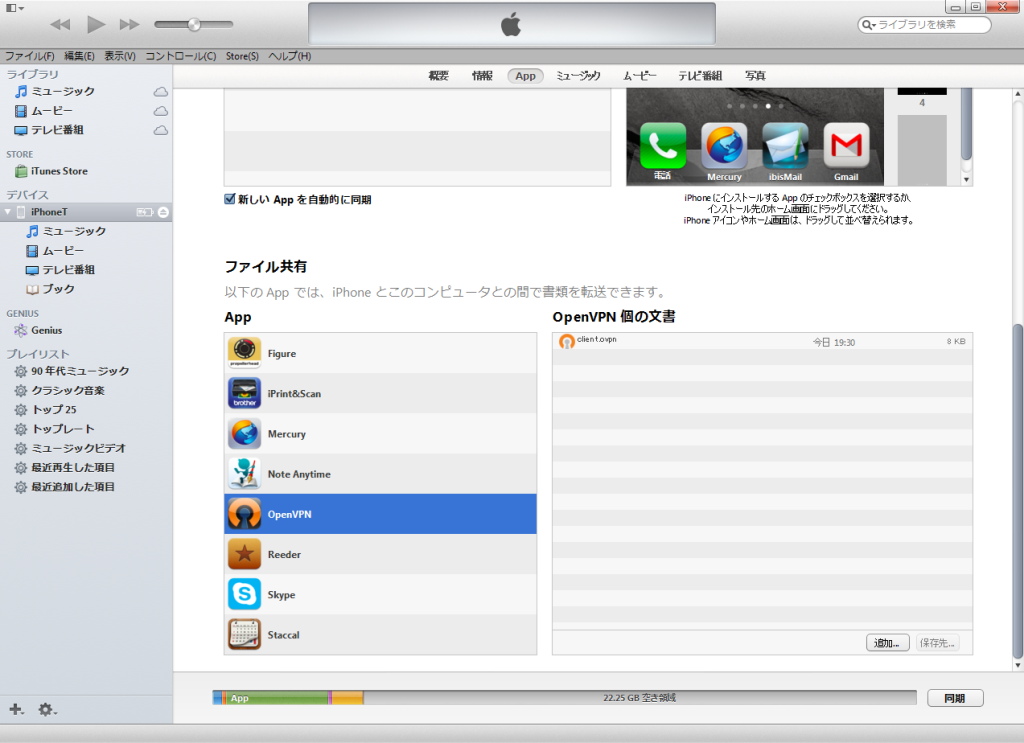Click the iPhoneT battery status icon
Screen dimensions: 1024x743
tap(144, 212)
